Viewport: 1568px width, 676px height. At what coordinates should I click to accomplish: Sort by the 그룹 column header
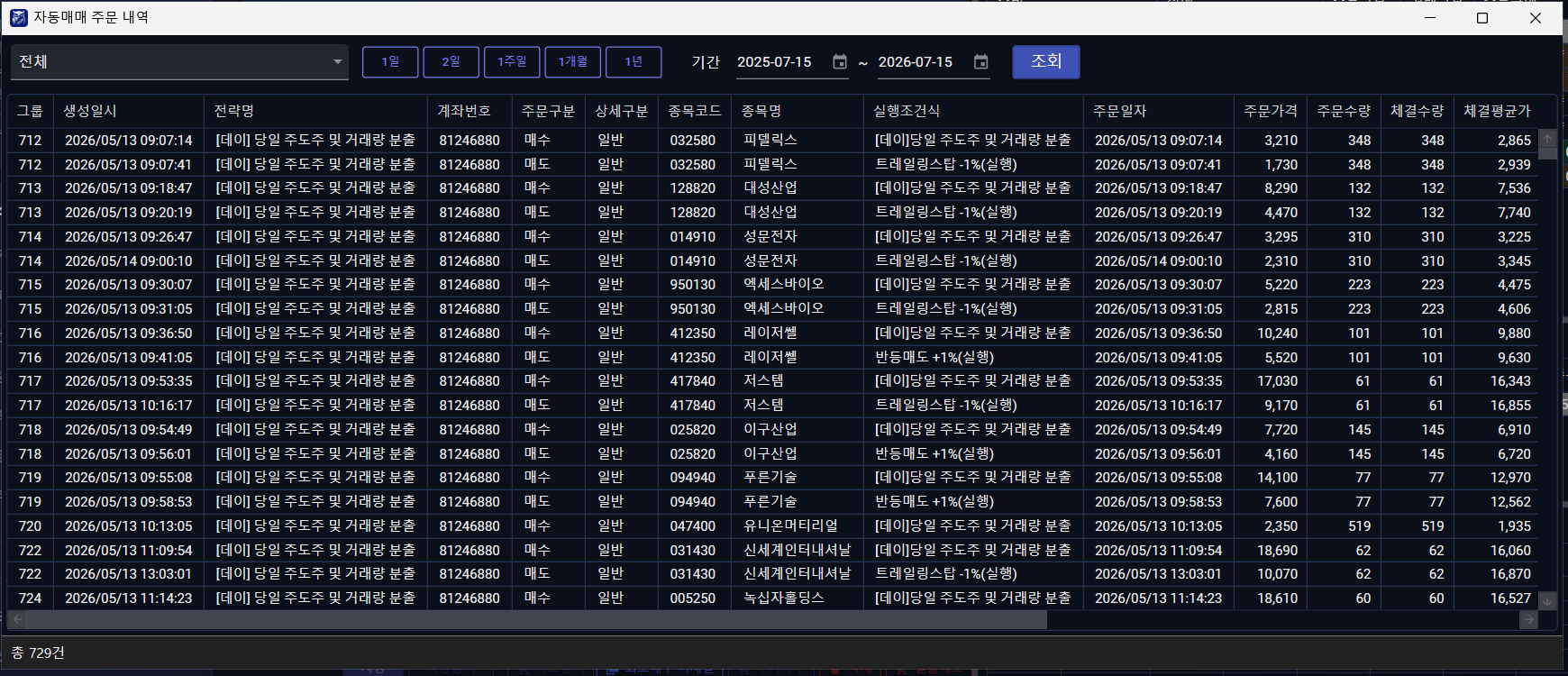(x=30, y=111)
